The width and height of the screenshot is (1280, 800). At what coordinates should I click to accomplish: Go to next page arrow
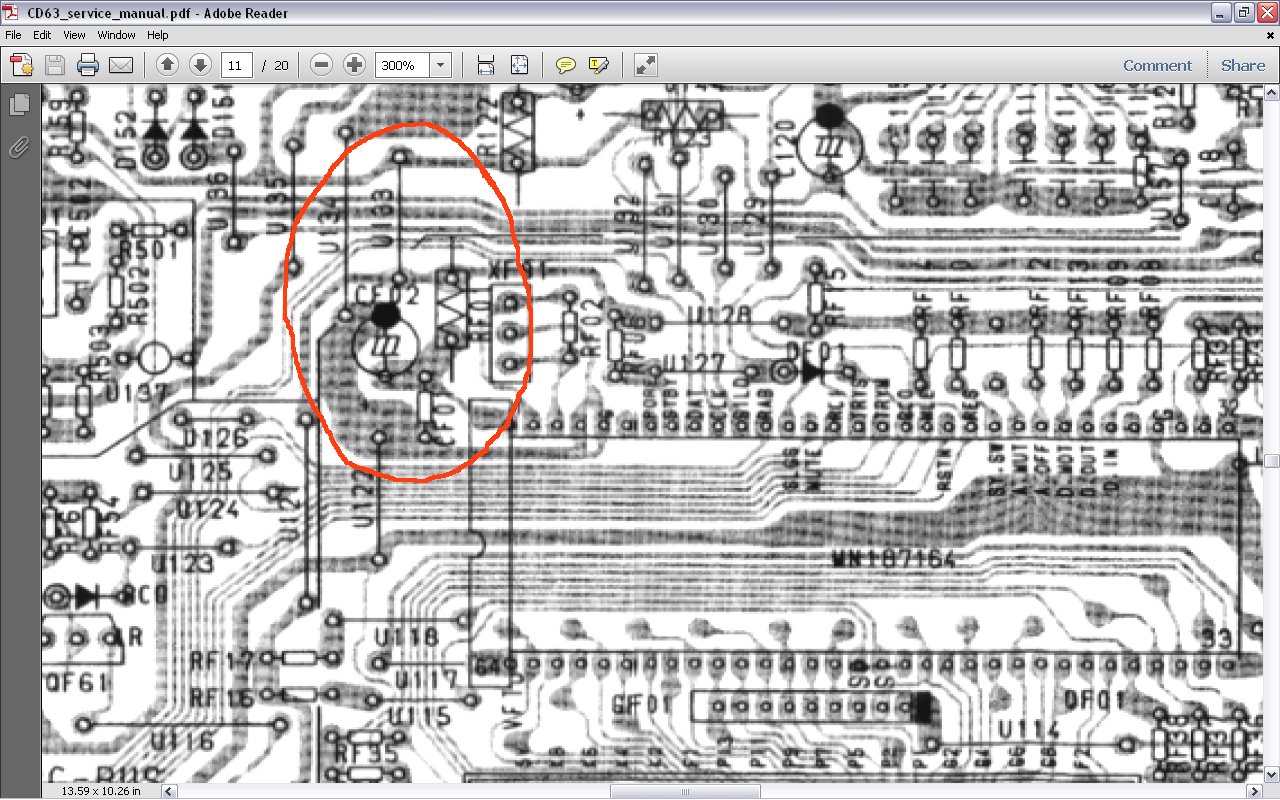click(x=200, y=65)
